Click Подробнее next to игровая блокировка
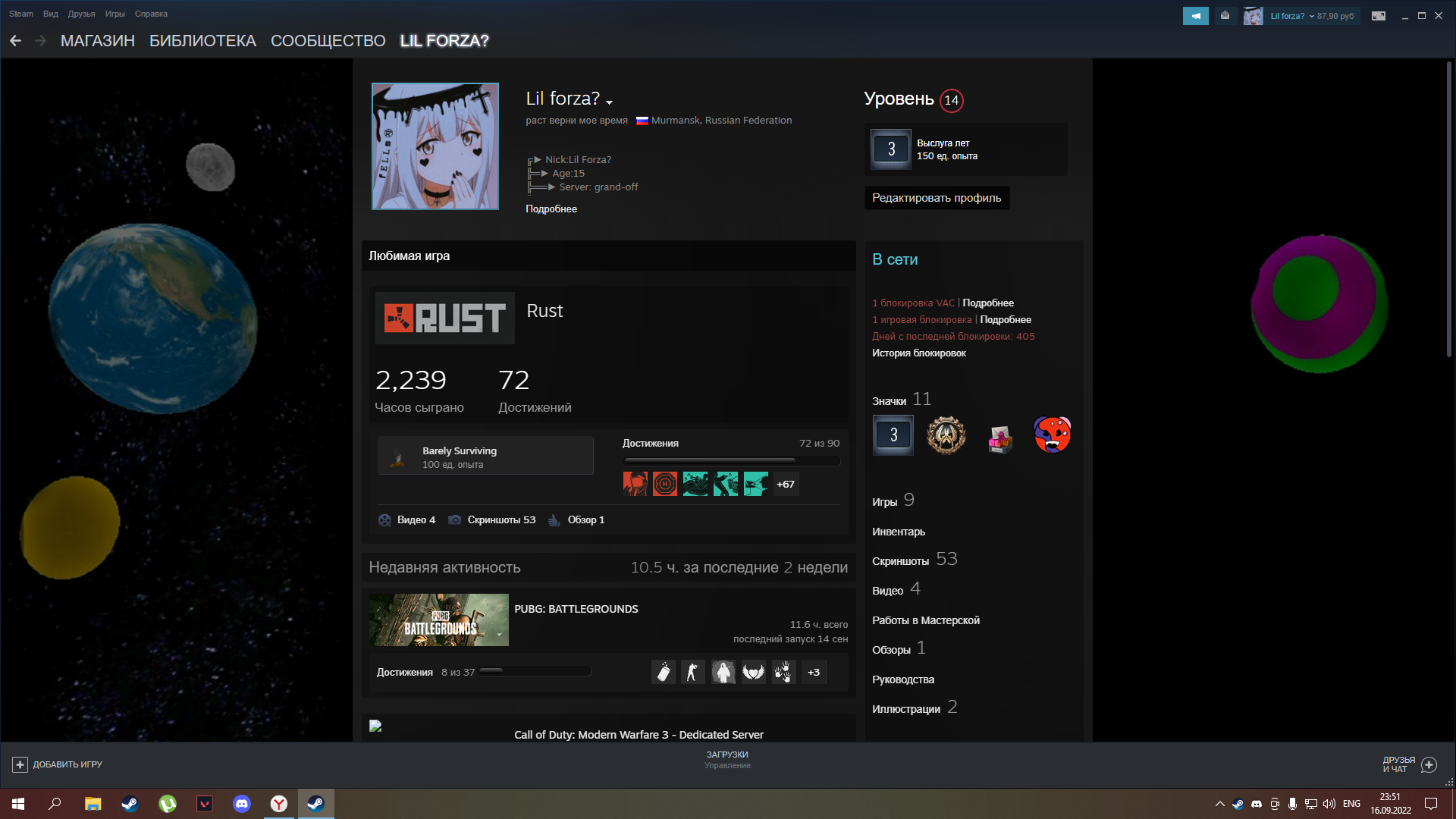 coord(1006,320)
